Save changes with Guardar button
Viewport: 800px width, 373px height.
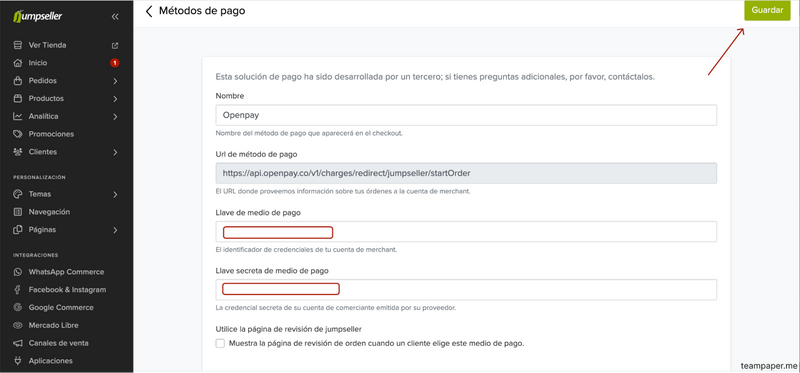coord(767,10)
